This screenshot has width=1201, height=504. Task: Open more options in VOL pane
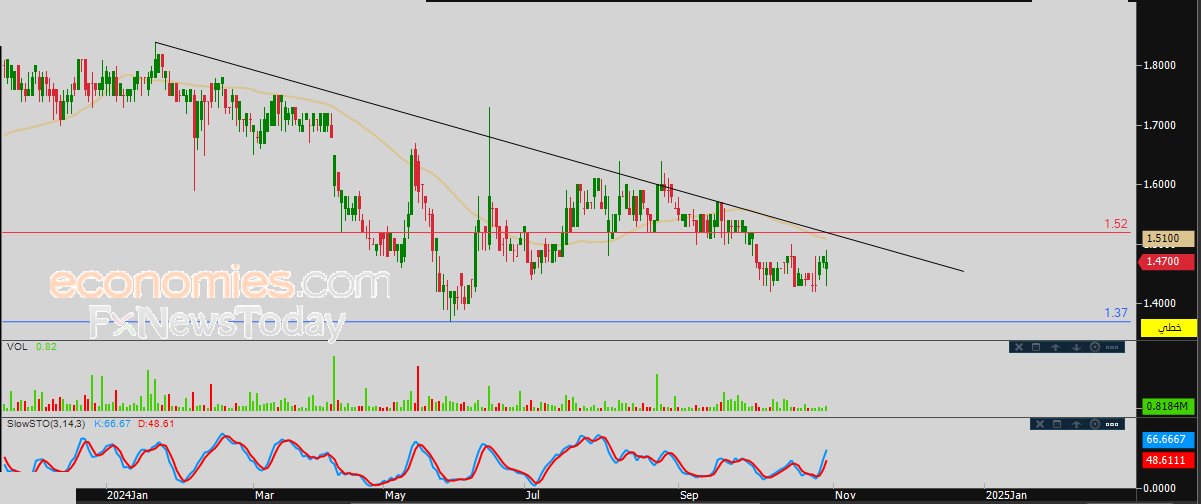pyautogui.click(x=1112, y=347)
